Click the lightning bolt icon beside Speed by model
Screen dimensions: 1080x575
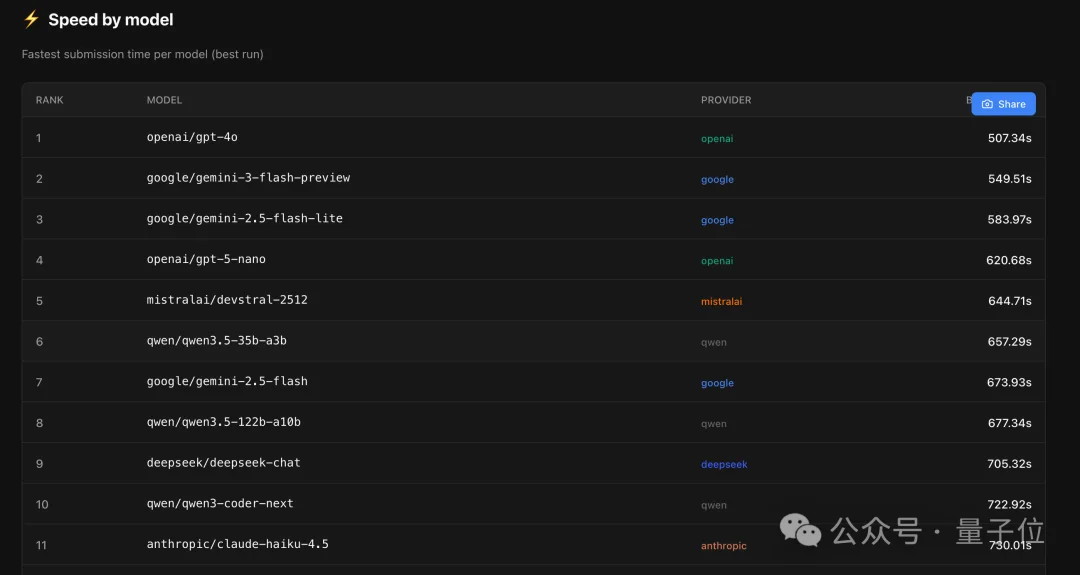coord(31,19)
